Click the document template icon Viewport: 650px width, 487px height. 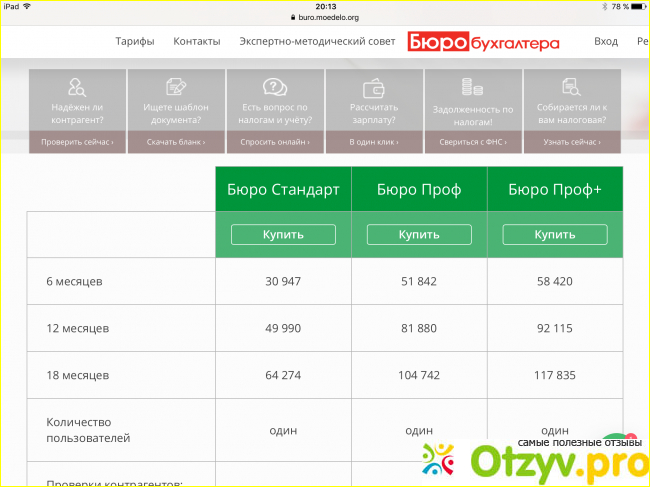point(175,87)
